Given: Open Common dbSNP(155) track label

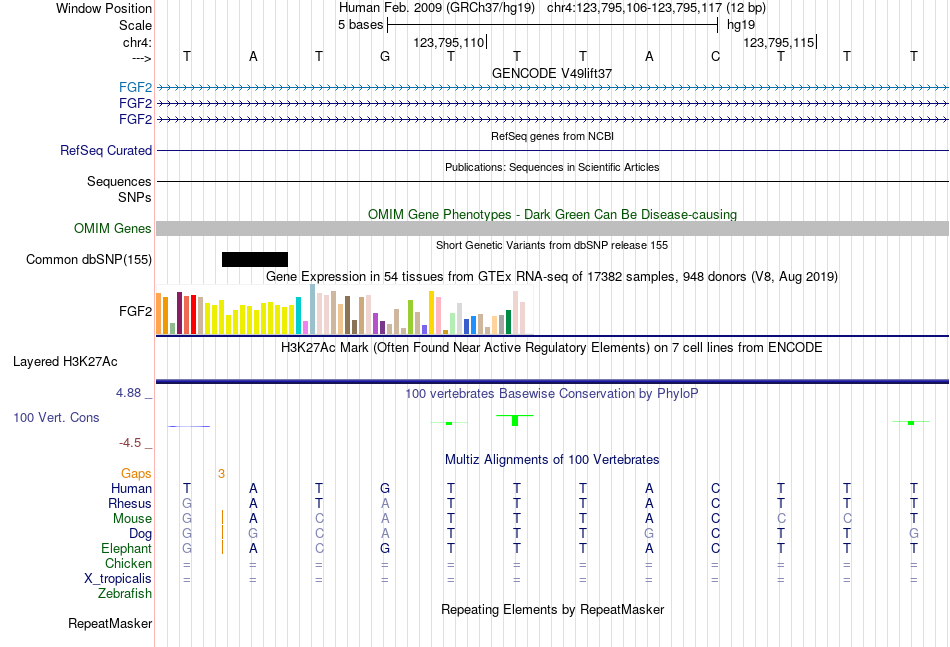Looking at the screenshot, I should tap(89, 259).
